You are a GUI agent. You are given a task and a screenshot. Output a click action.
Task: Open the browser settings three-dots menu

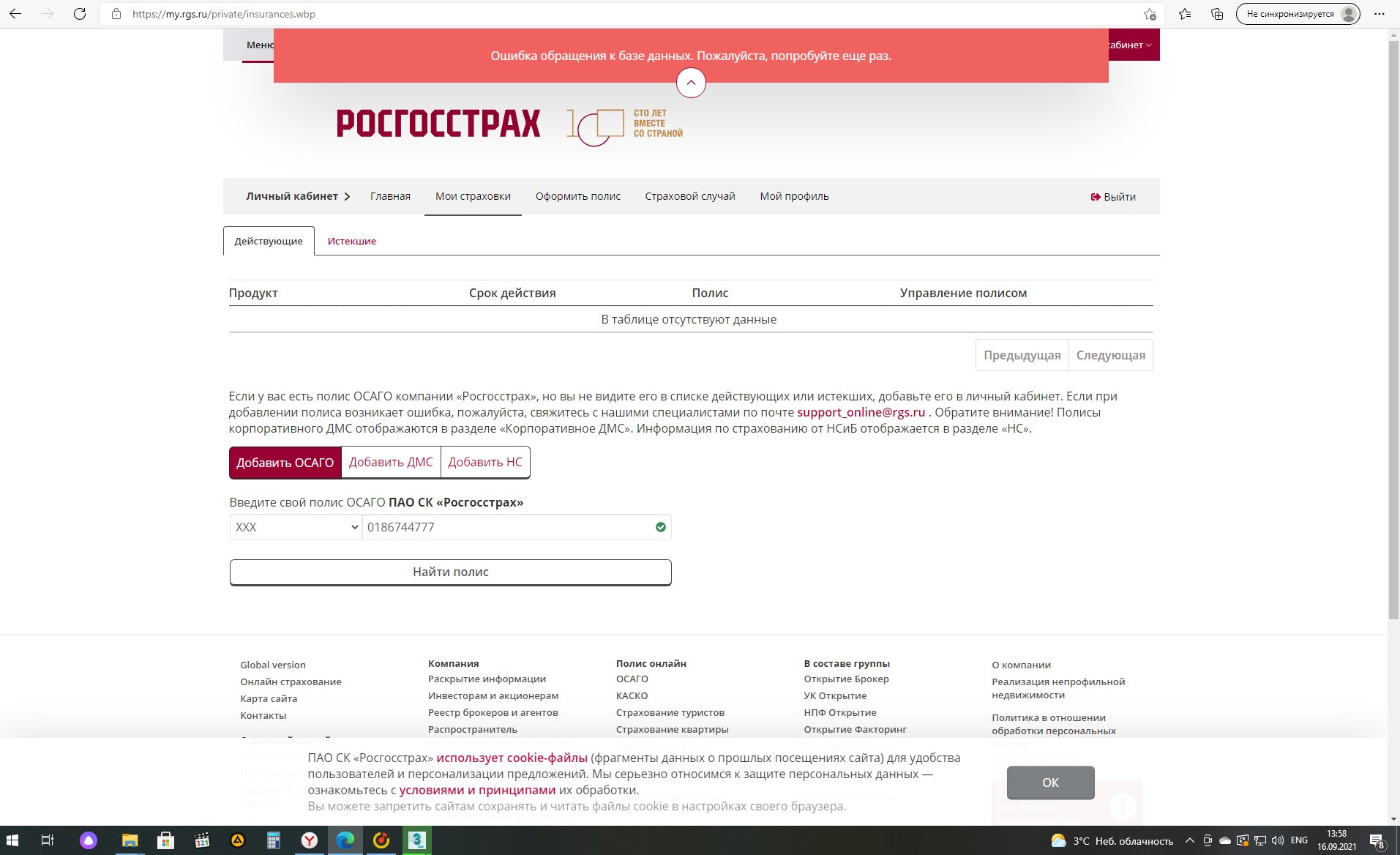click(x=1379, y=14)
